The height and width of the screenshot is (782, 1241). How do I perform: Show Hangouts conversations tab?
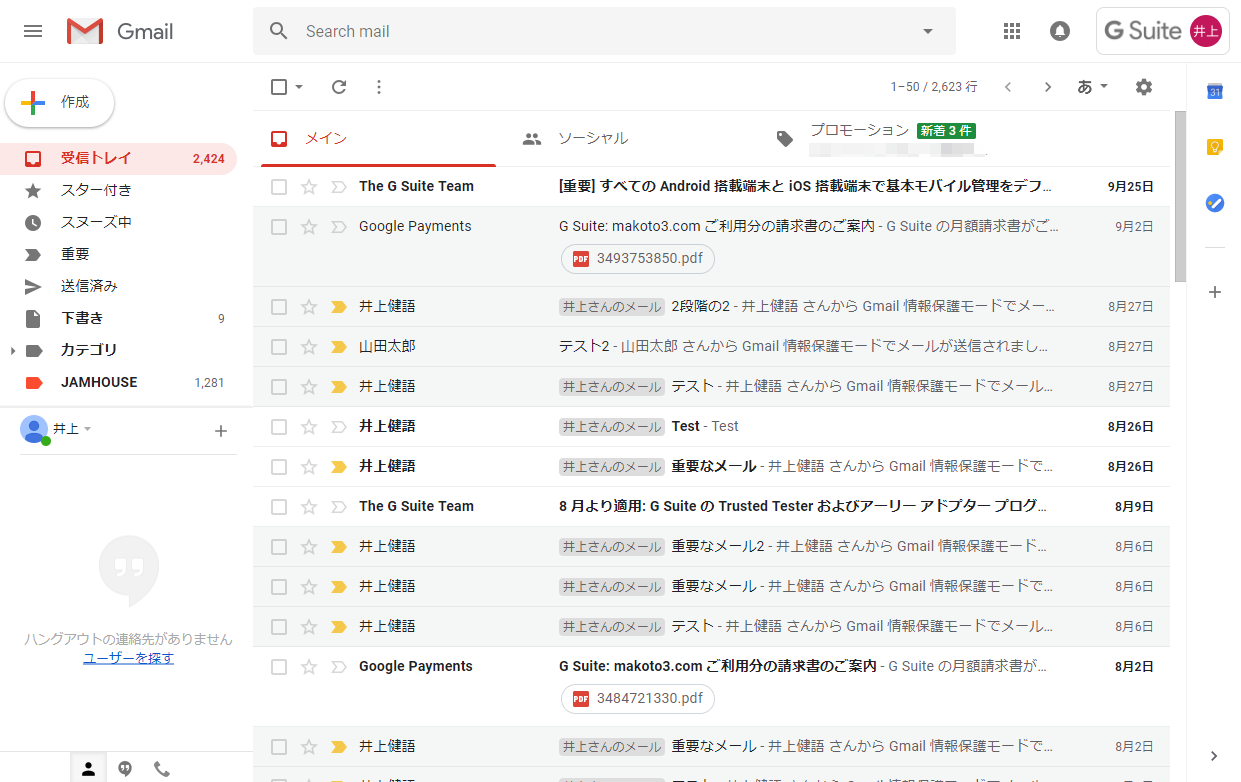click(x=125, y=768)
